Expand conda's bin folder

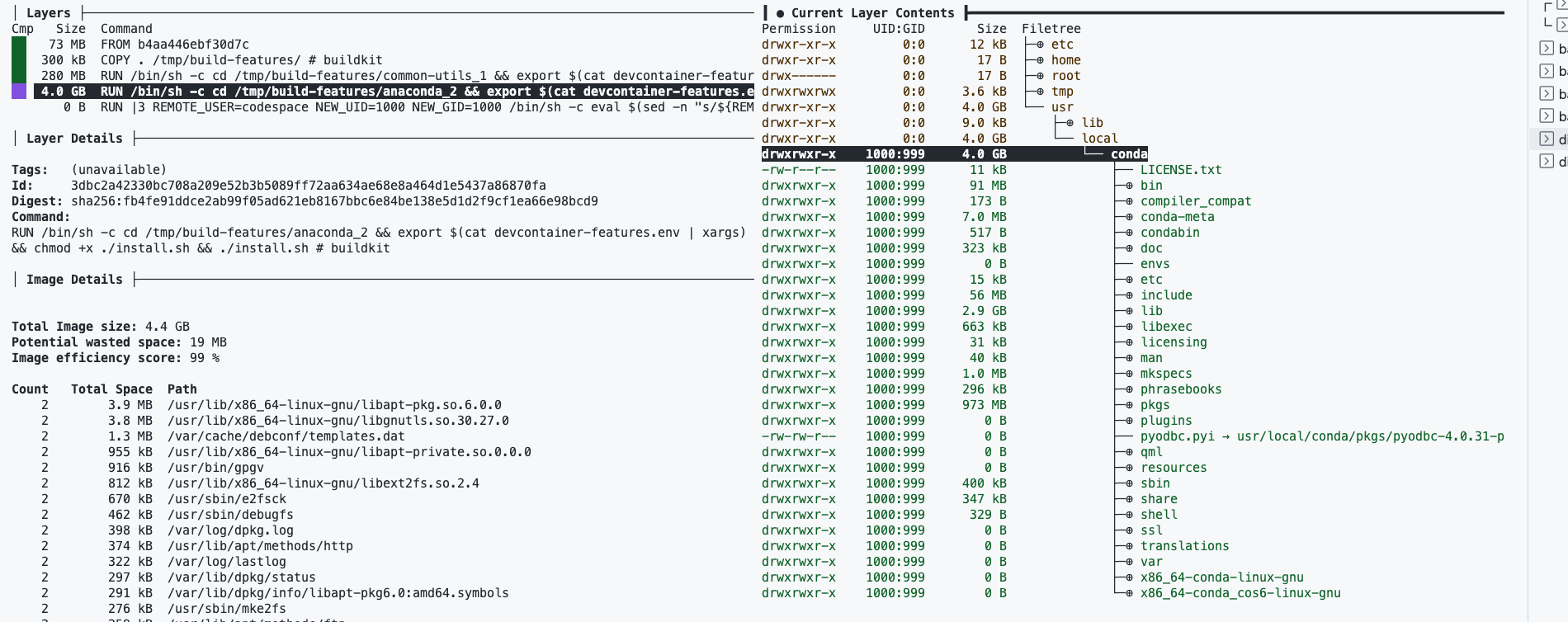coord(1129,186)
